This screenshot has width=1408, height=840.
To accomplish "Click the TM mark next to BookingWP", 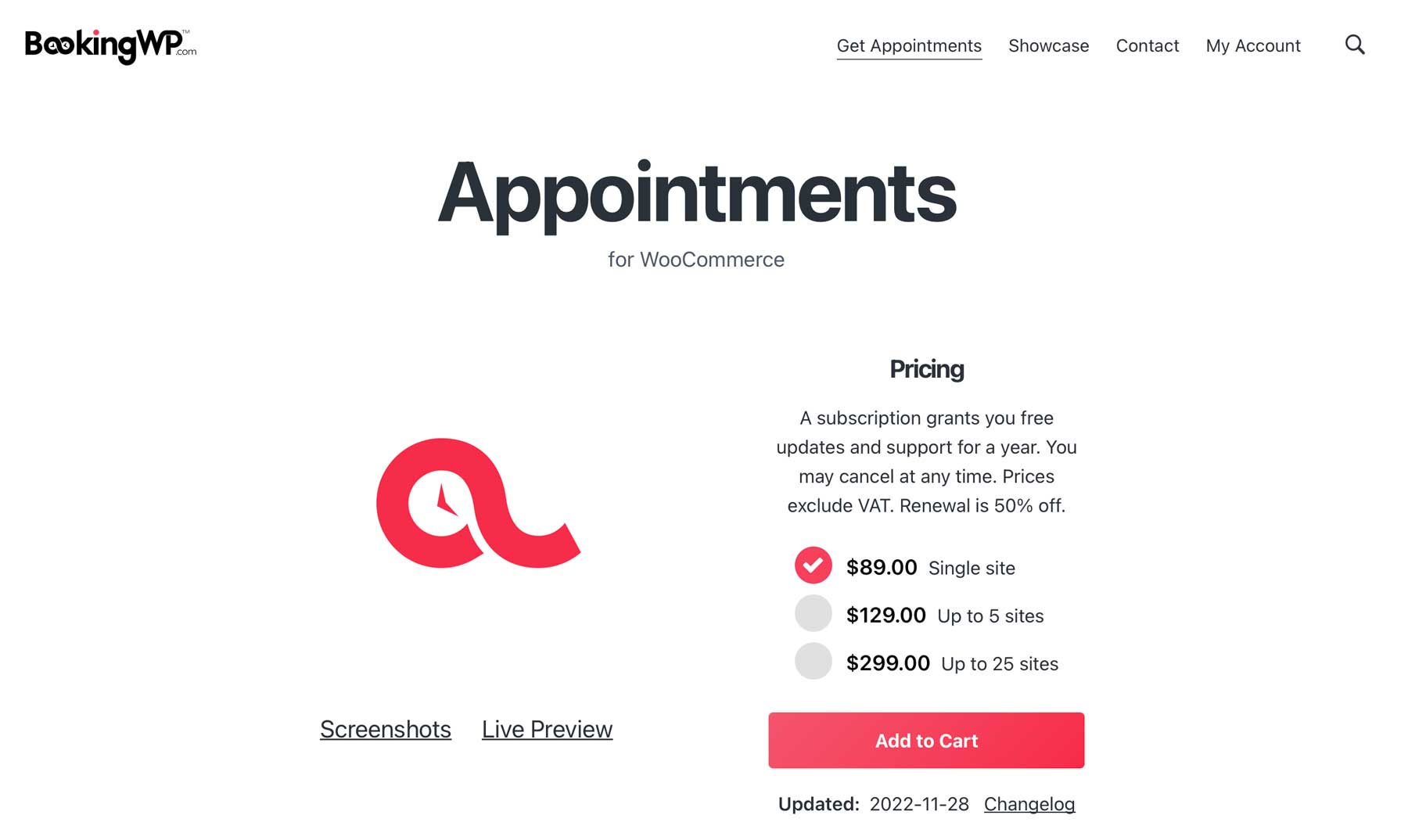I will (x=186, y=31).
